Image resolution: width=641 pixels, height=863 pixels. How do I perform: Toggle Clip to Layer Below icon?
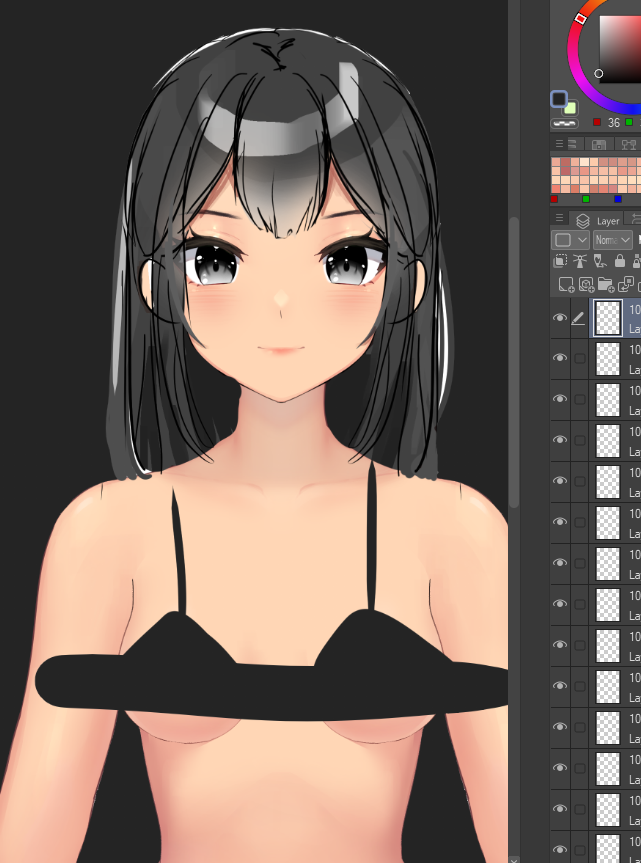(560, 261)
